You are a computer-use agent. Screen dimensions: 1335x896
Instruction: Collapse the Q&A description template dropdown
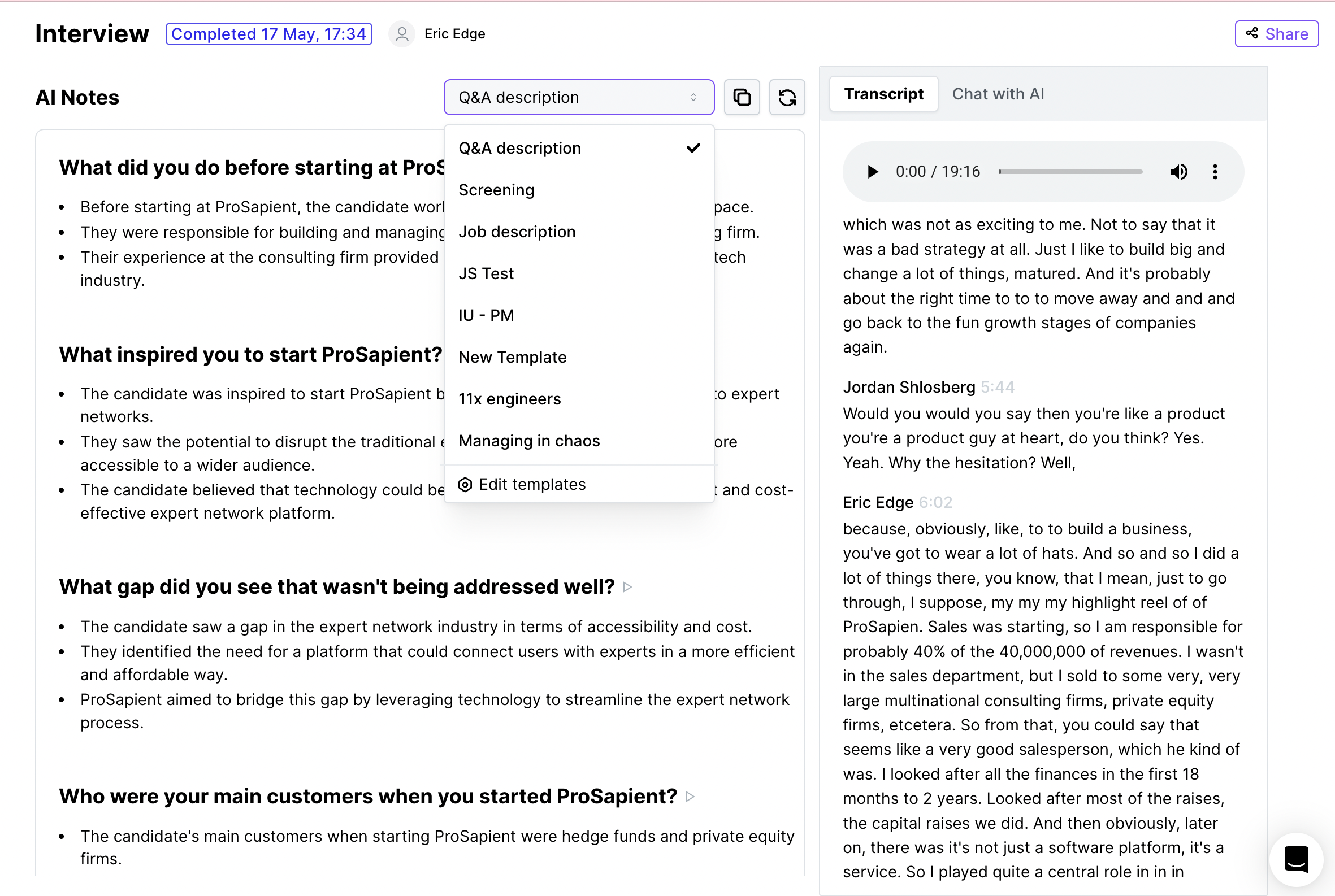point(578,97)
